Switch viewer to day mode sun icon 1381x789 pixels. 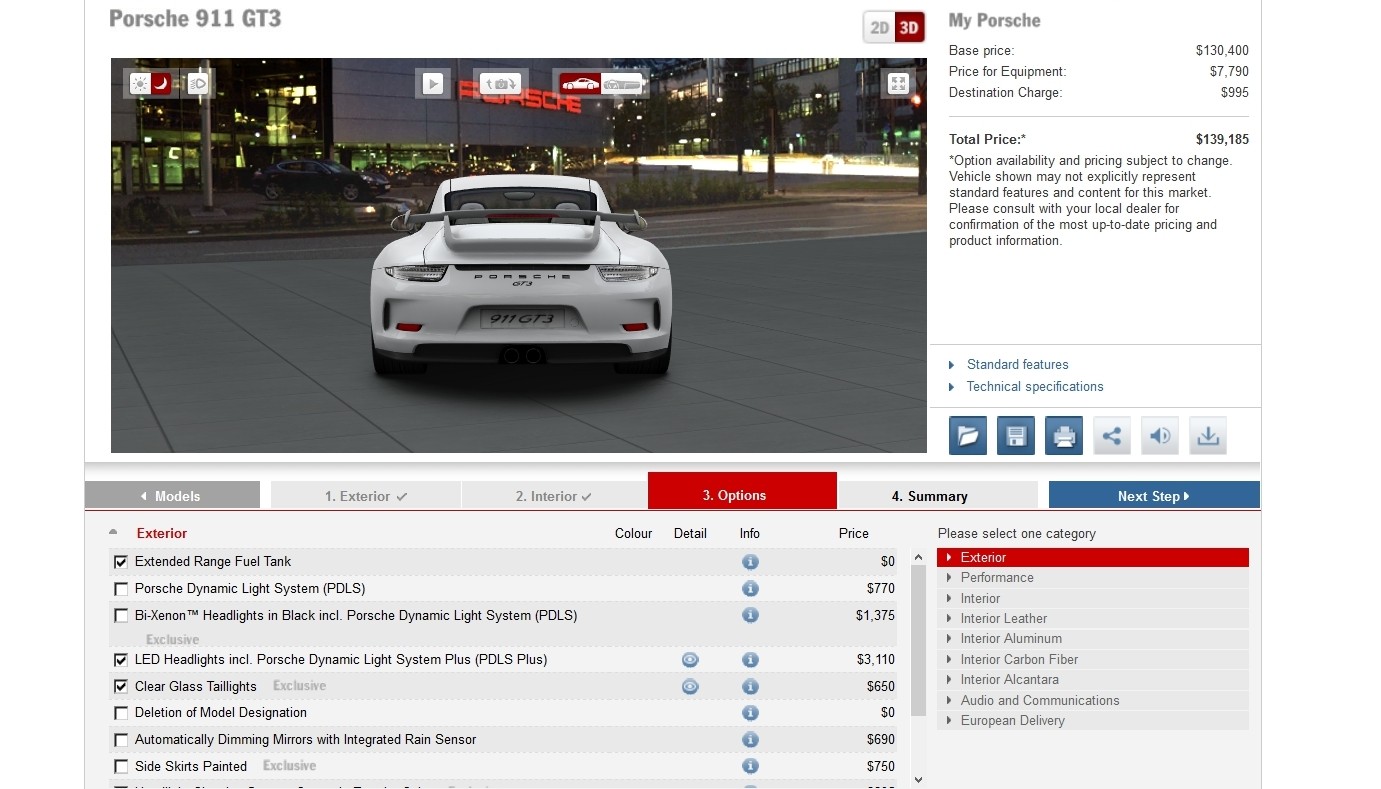(140, 84)
